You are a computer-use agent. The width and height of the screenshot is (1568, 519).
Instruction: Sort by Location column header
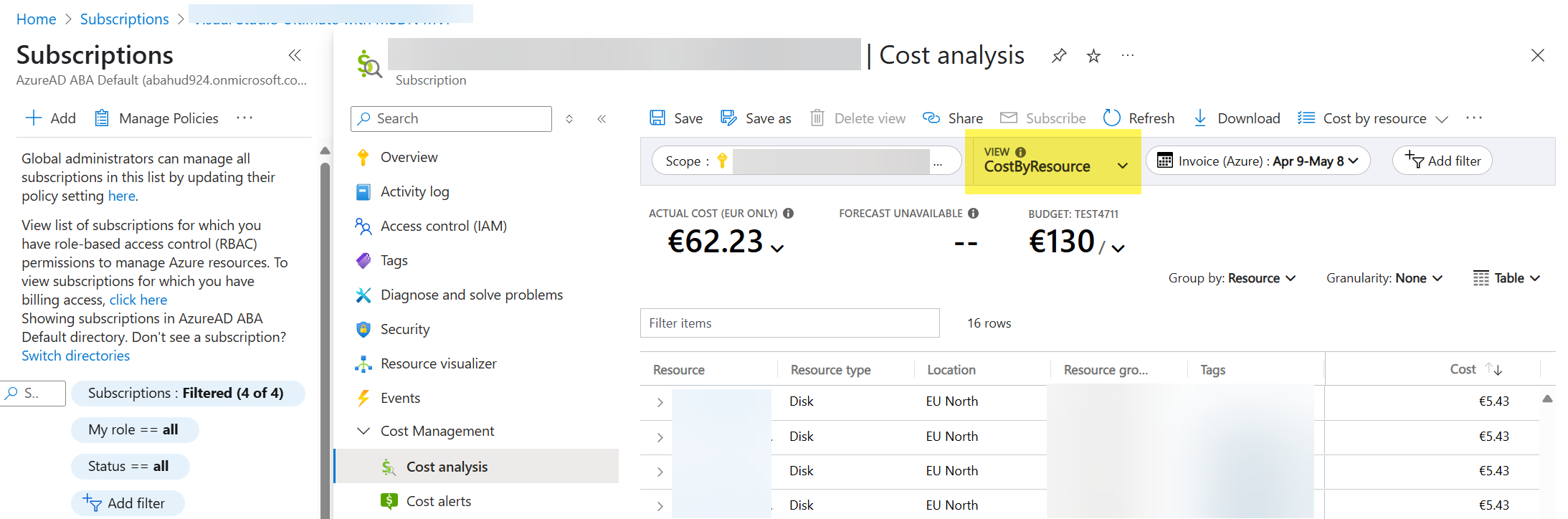pos(951,370)
